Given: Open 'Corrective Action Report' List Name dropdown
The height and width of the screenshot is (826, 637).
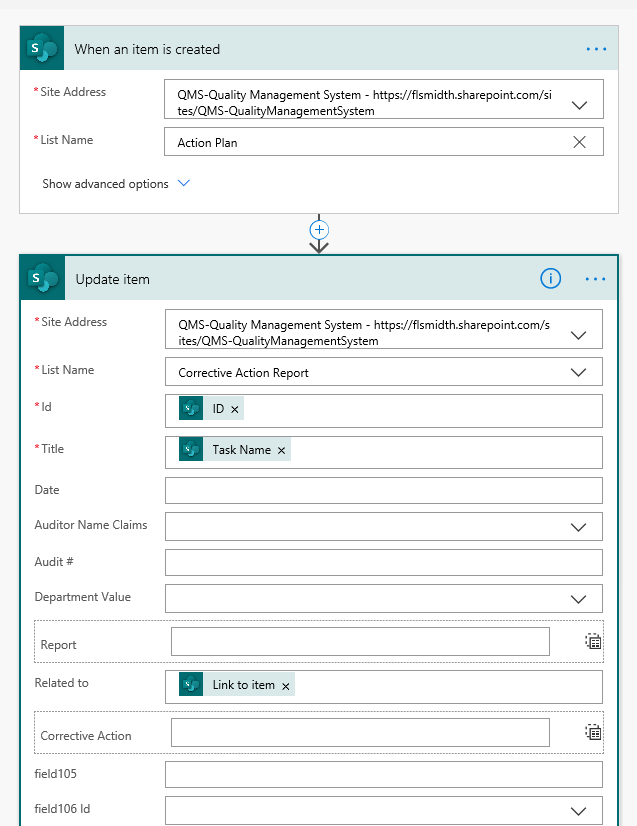Looking at the screenshot, I should pos(579,372).
